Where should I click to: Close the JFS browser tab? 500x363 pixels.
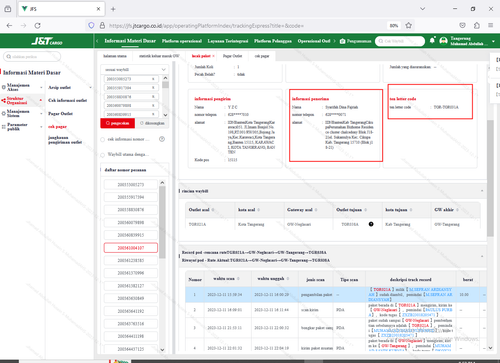click(x=98, y=9)
